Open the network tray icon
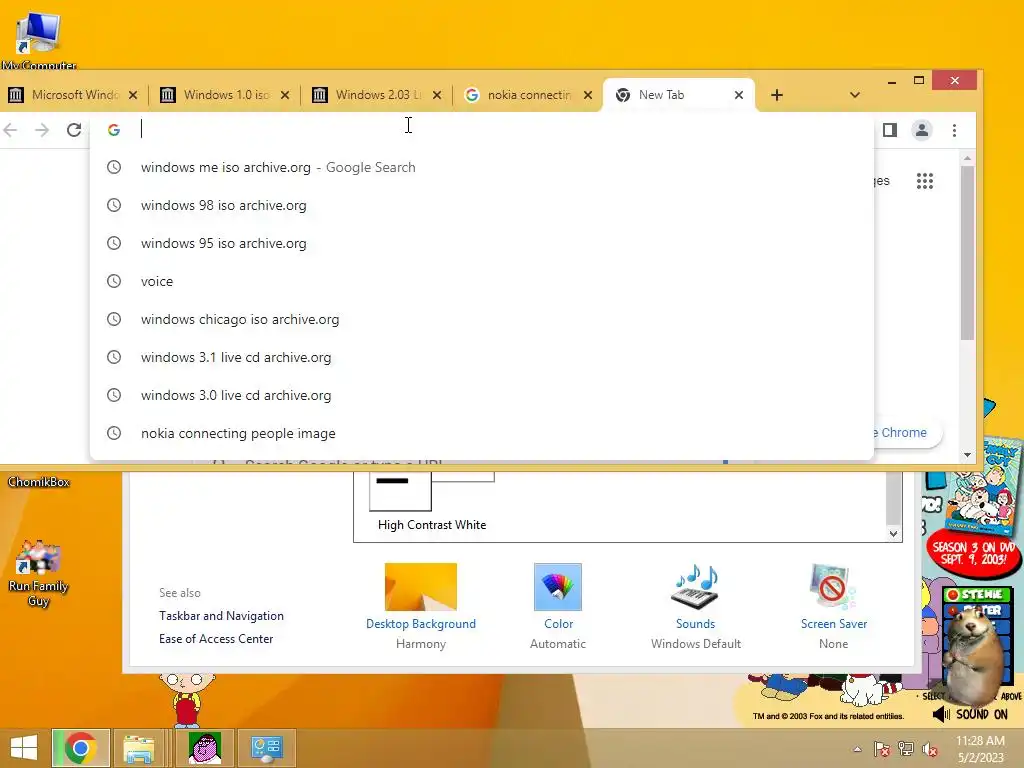This screenshot has width=1024, height=768. tap(906, 749)
